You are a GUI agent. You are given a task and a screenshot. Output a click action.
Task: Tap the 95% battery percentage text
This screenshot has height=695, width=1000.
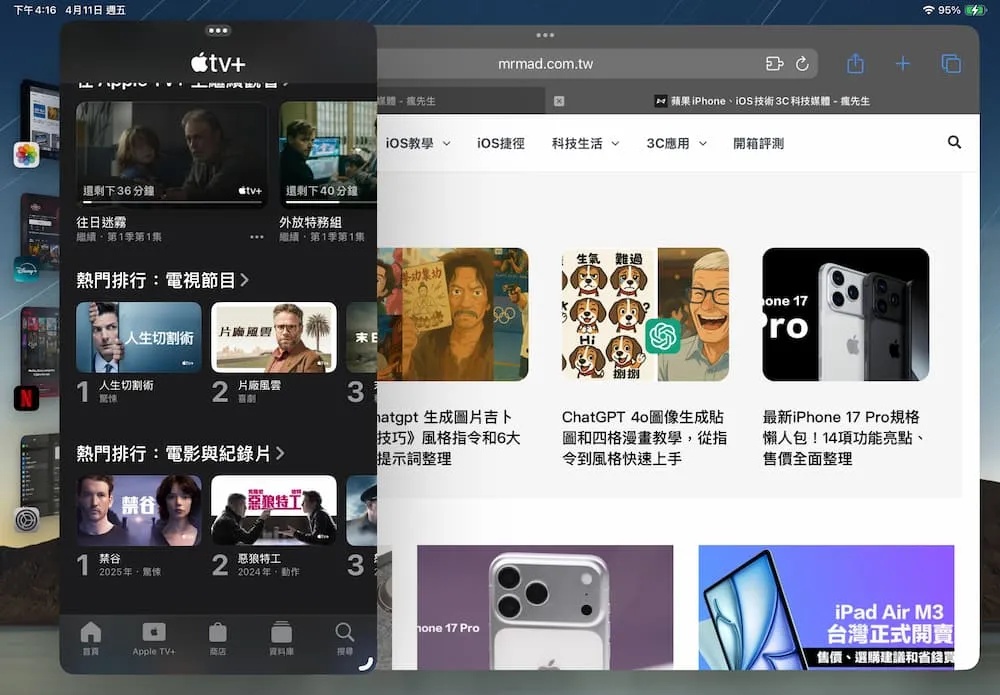[x=949, y=10]
